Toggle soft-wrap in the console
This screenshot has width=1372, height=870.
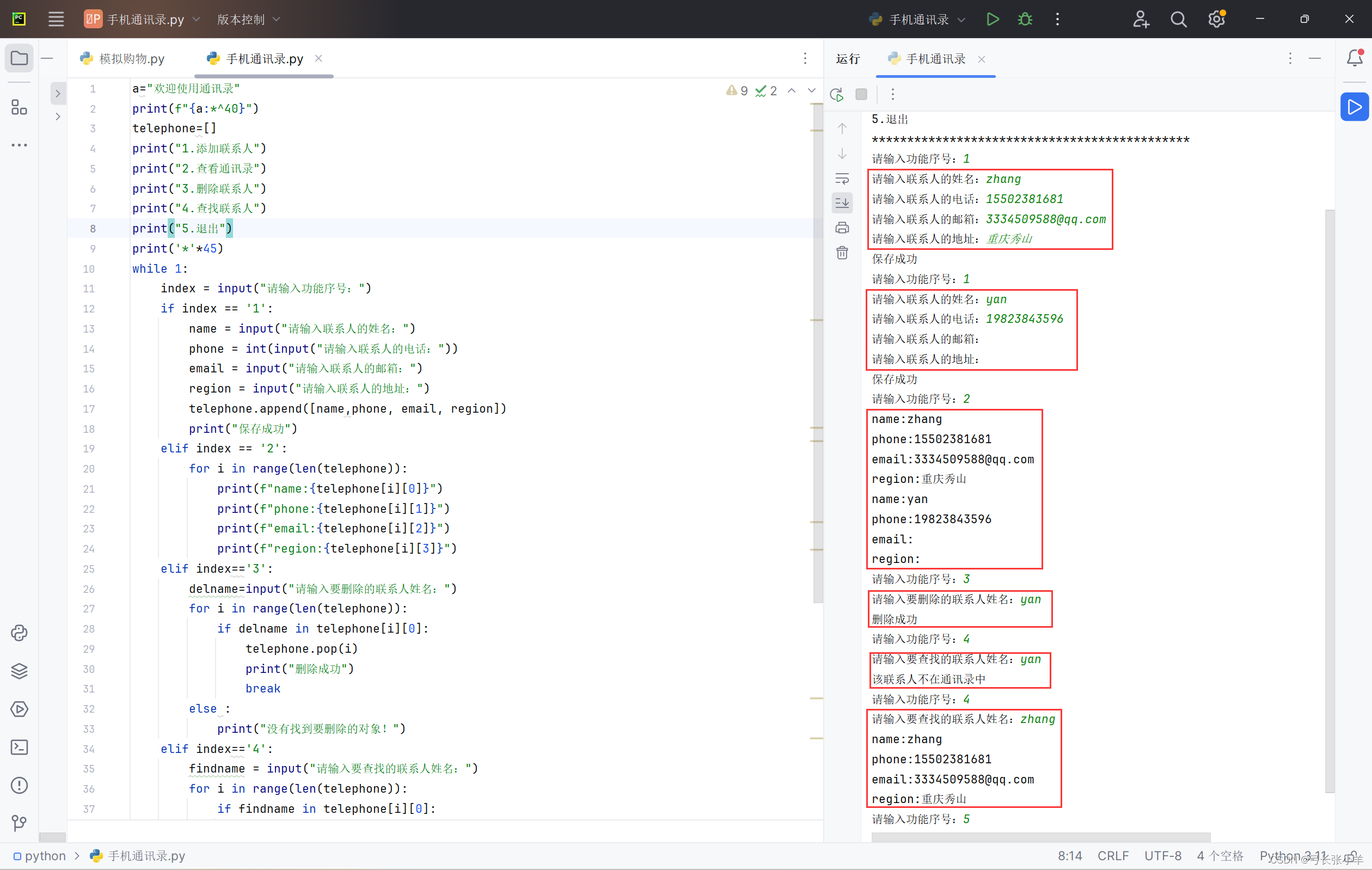tap(842, 179)
